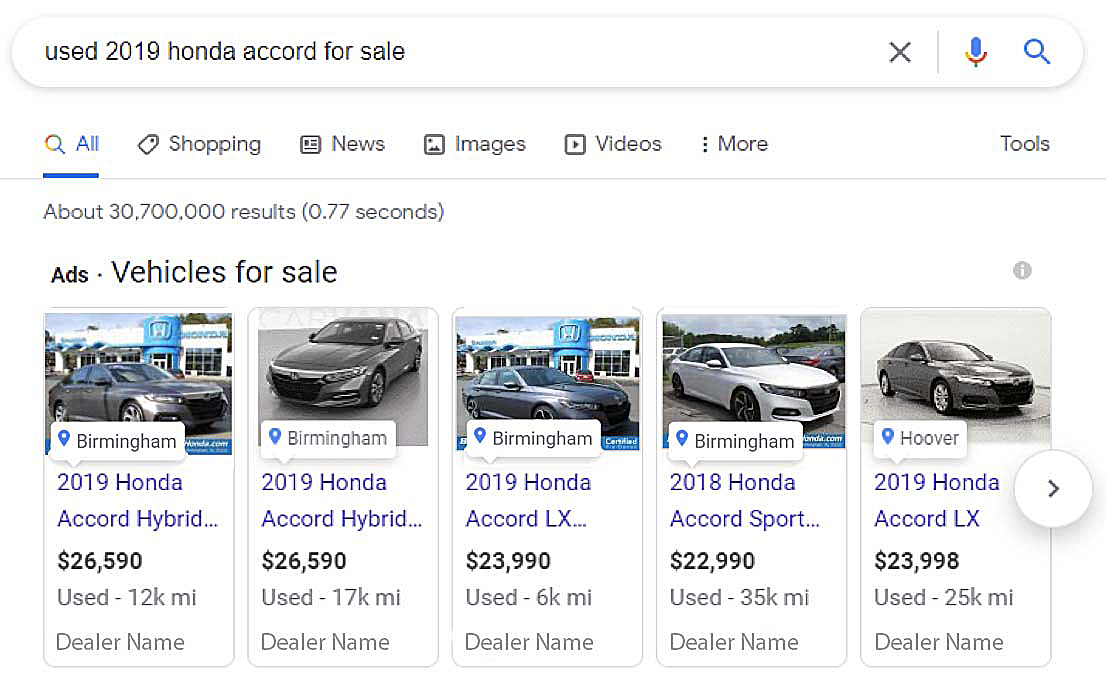Clear the search query with X icon
This screenshot has height=674, width=1106.
[x=900, y=52]
